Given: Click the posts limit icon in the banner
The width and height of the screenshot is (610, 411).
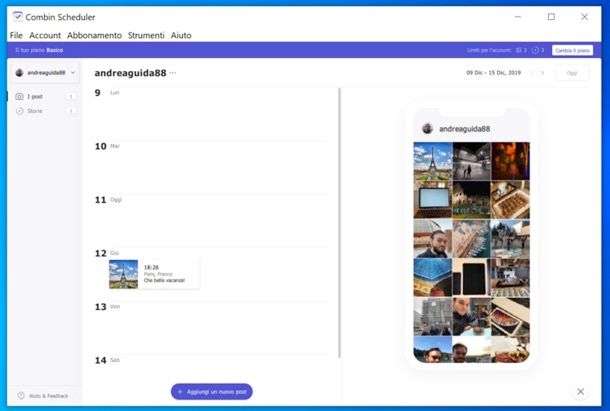Looking at the screenshot, I should click(x=518, y=50).
